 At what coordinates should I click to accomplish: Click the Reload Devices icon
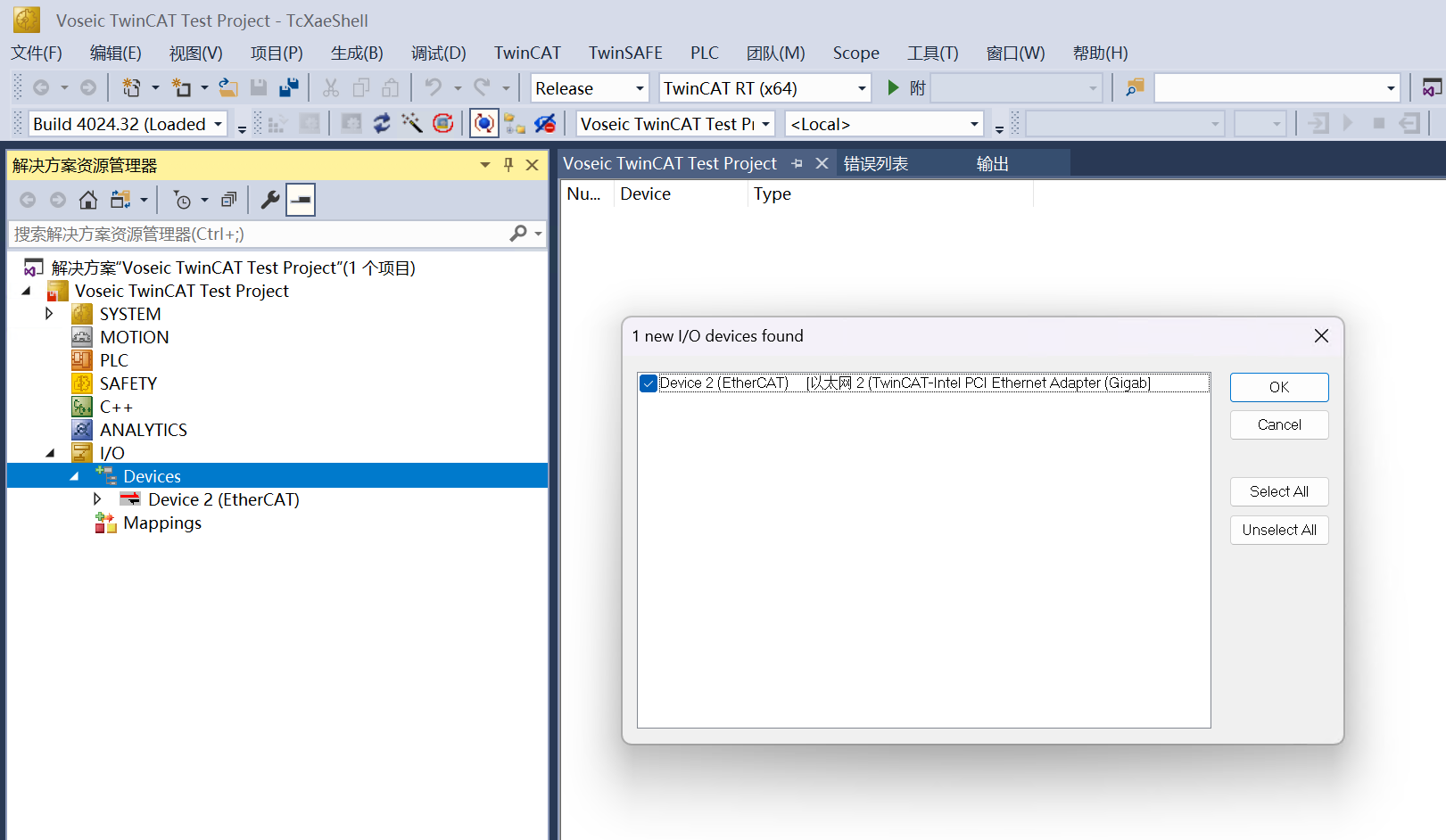coord(382,123)
